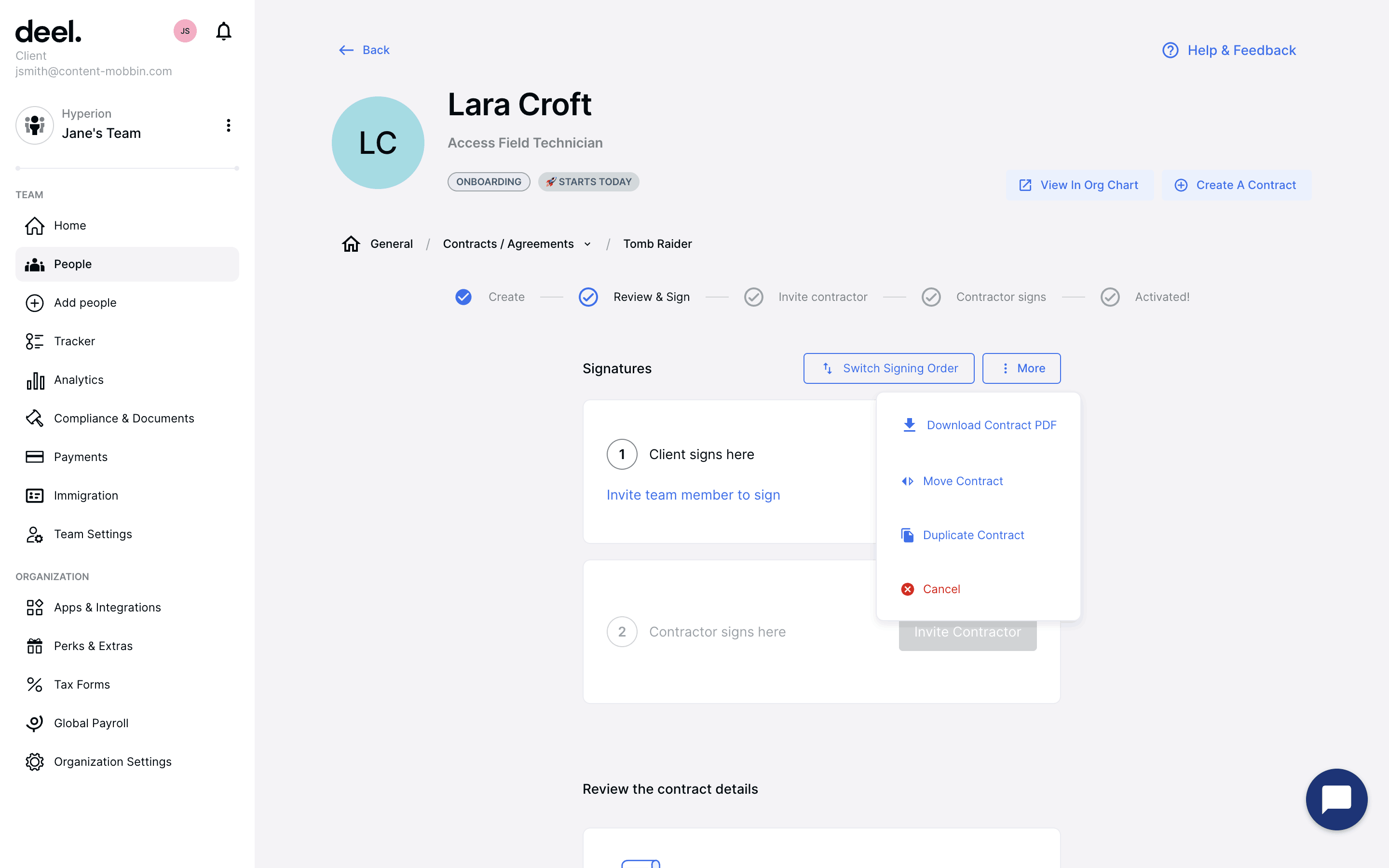The image size is (1389, 868).
Task: Open Jane's Team three-dot menu
Action: pos(229,125)
